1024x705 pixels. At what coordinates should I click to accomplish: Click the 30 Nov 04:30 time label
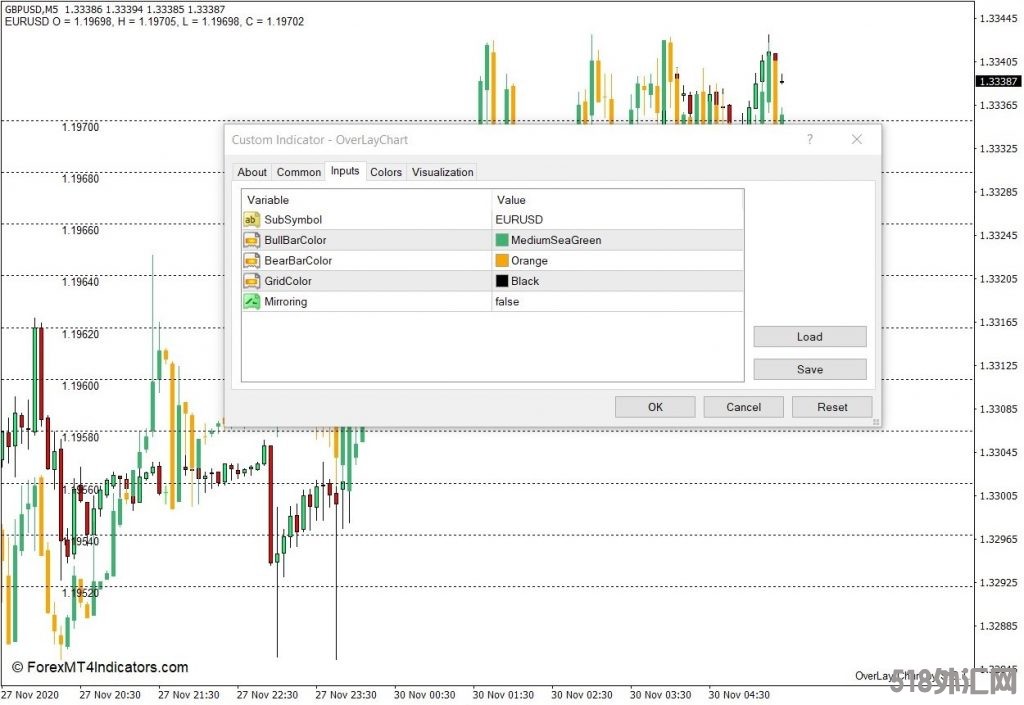click(x=739, y=695)
